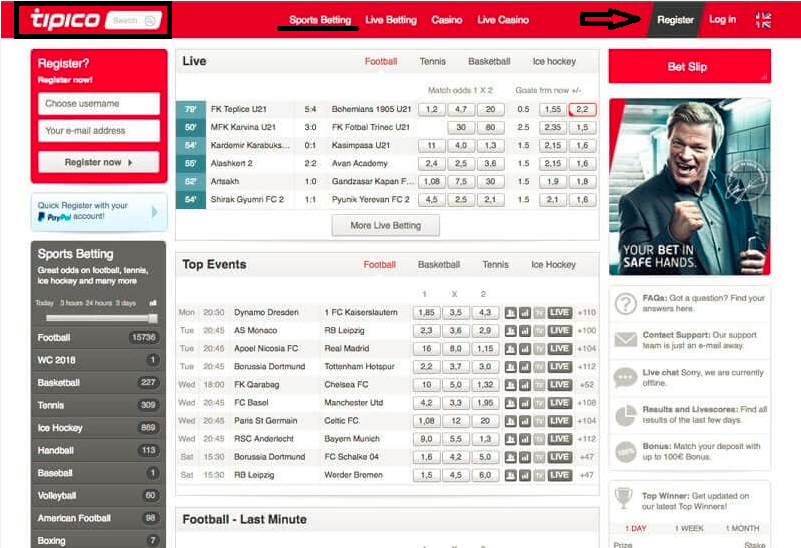The width and height of the screenshot is (801, 548).
Task: Open statistics icon for Borussia Dortmund vs Schalke
Action: [525, 457]
